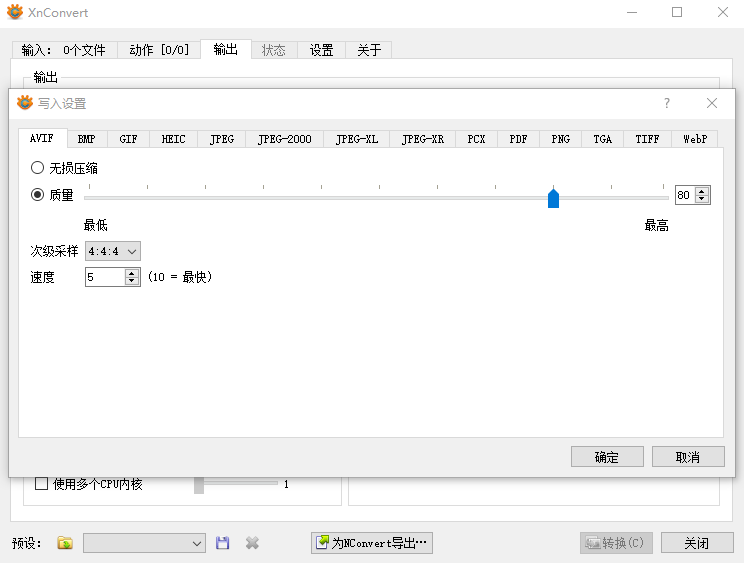Image resolution: width=744 pixels, height=563 pixels.
Task: Switch to PCX format tab
Action: click(x=476, y=139)
